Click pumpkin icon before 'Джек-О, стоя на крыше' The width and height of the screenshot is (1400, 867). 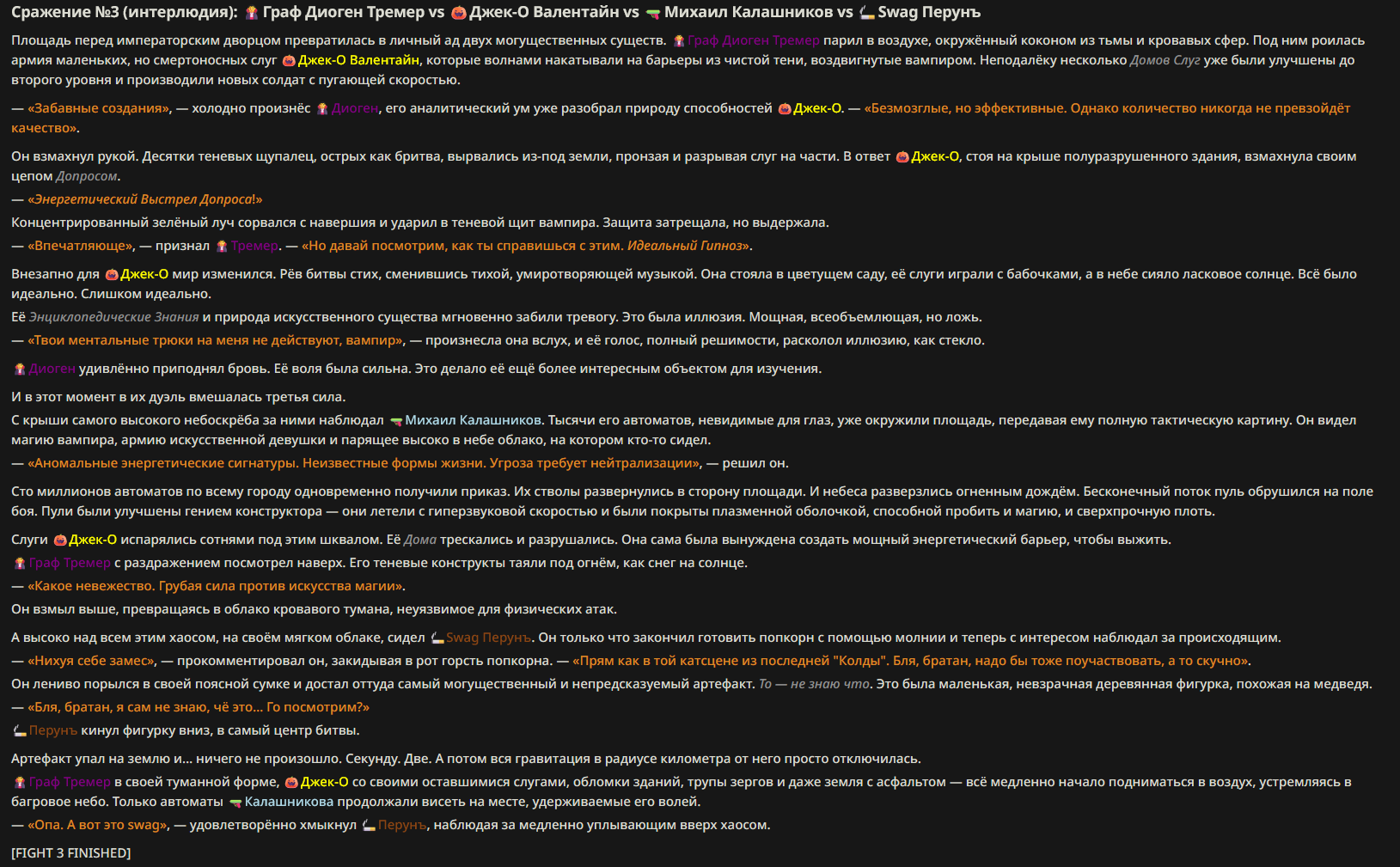point(902,156)
